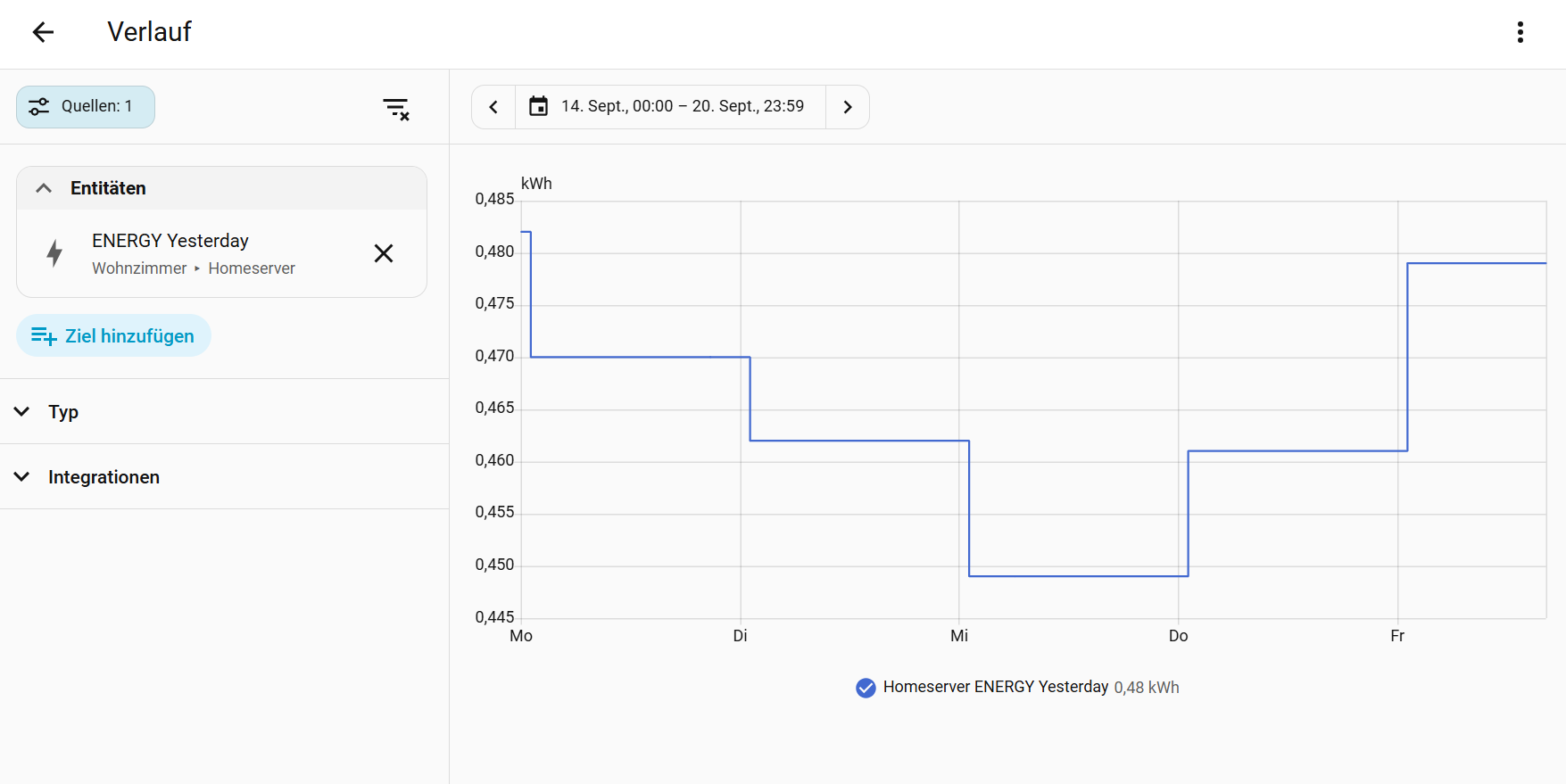Go to next date range
Viewport: 1566px width, 784px height.
coord(848,107)
